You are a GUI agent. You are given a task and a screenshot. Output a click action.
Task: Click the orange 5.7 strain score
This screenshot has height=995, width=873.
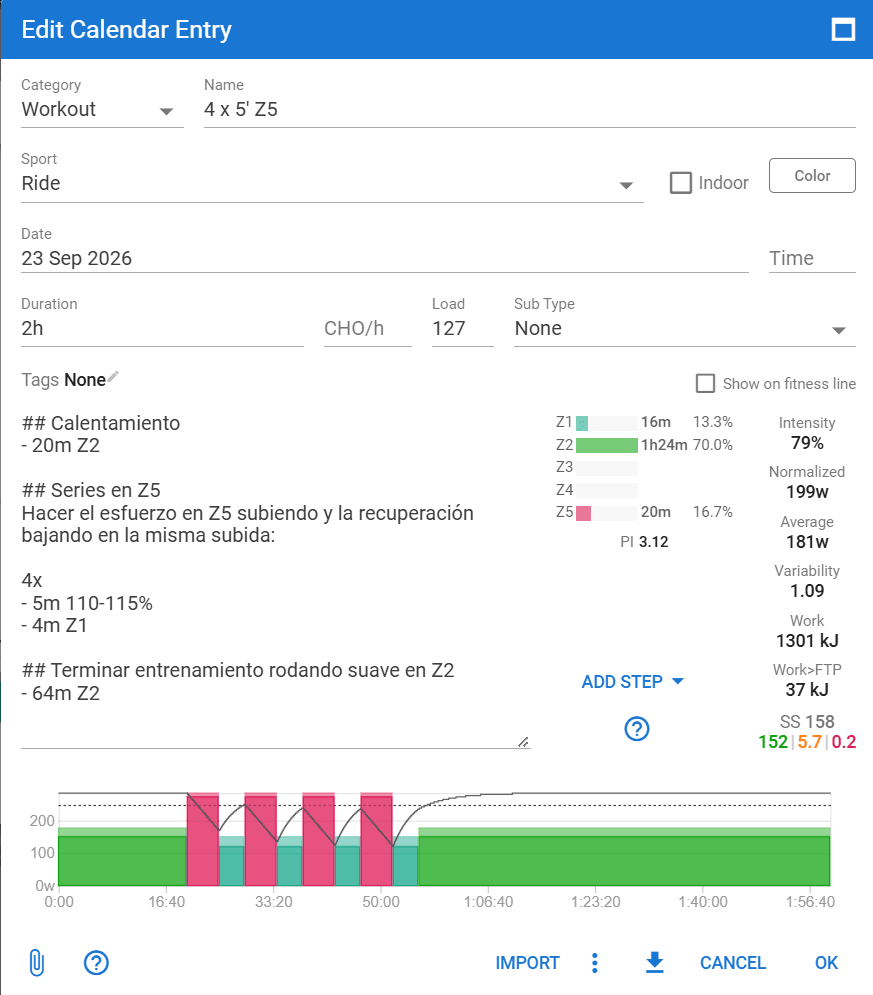(810, 742)
